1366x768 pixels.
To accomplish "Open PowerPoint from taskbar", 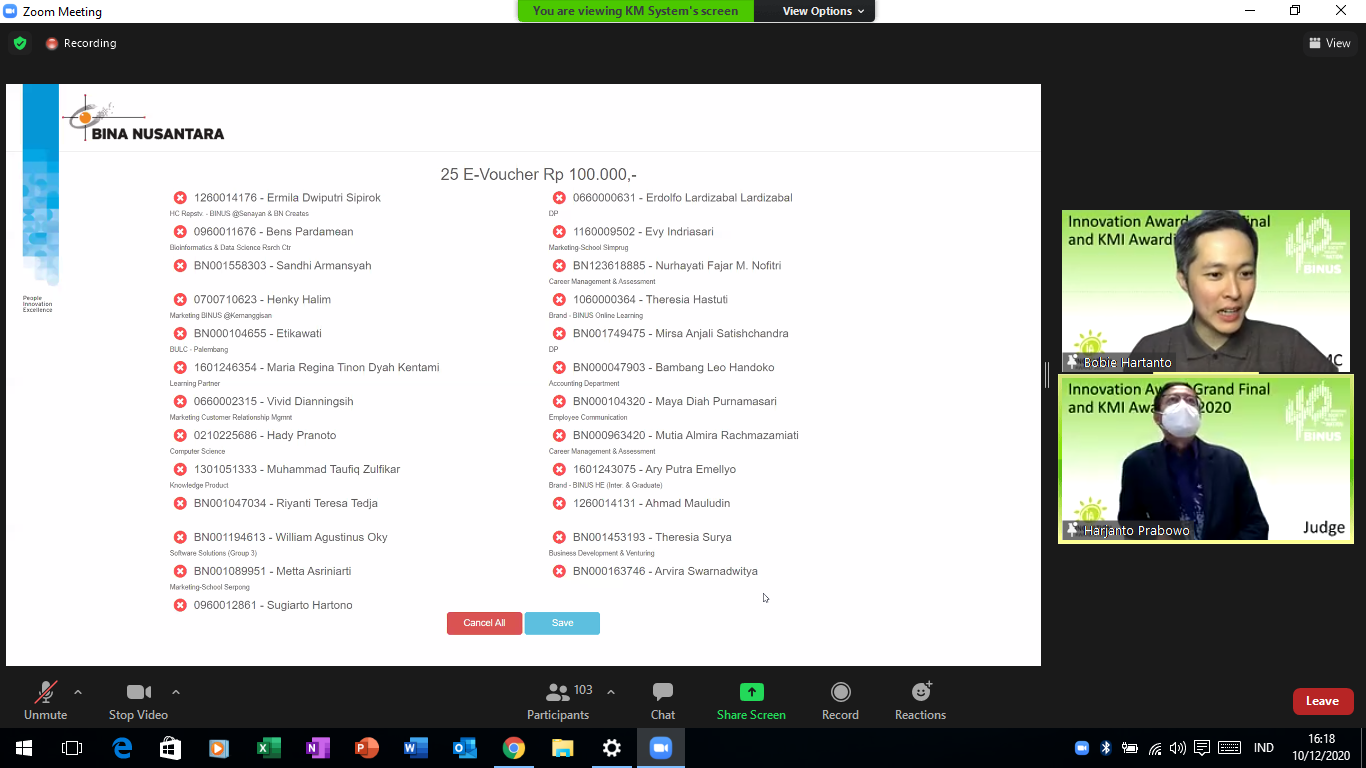I will tap(367, 748).
